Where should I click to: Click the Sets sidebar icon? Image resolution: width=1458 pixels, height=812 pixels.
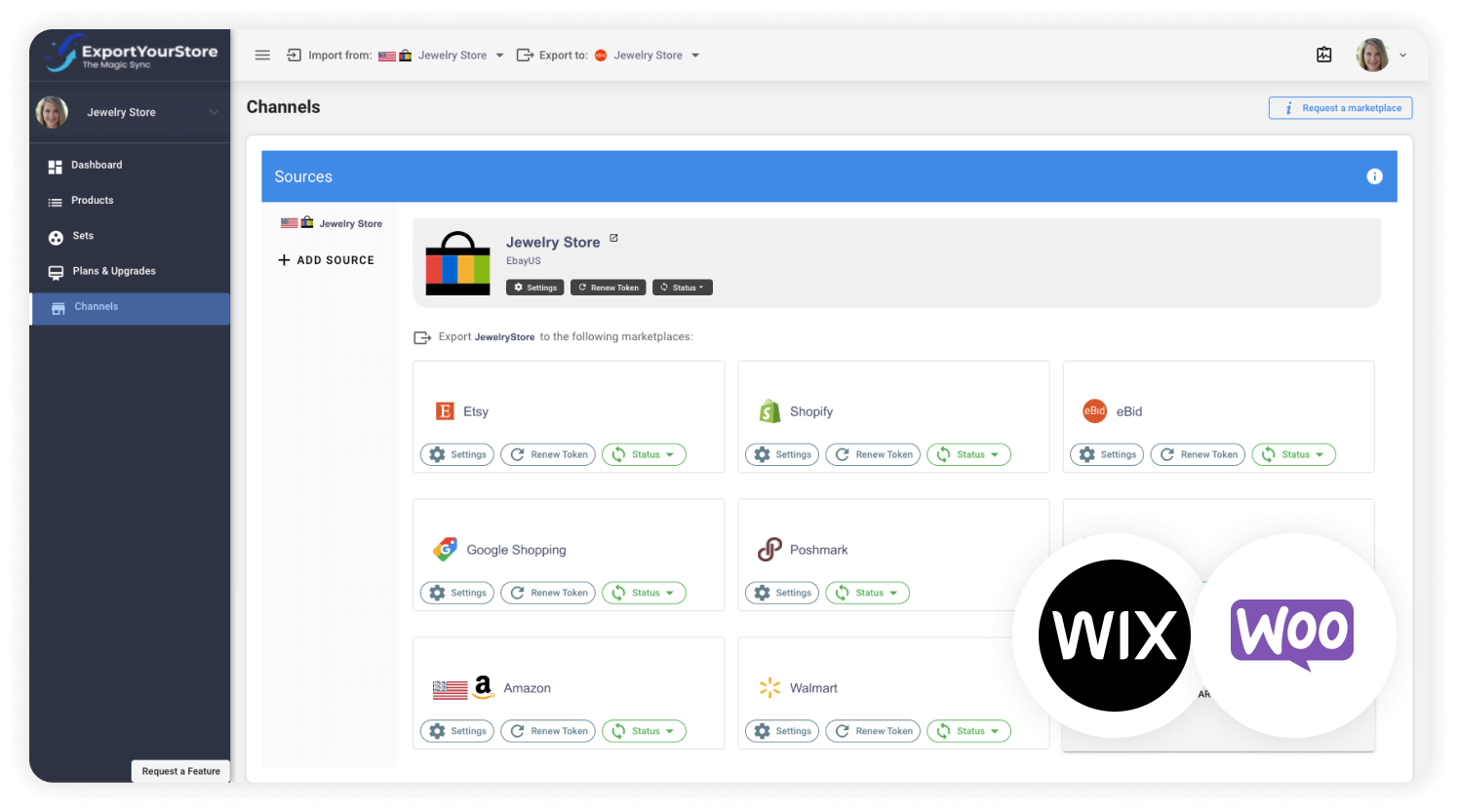point(58,236)
